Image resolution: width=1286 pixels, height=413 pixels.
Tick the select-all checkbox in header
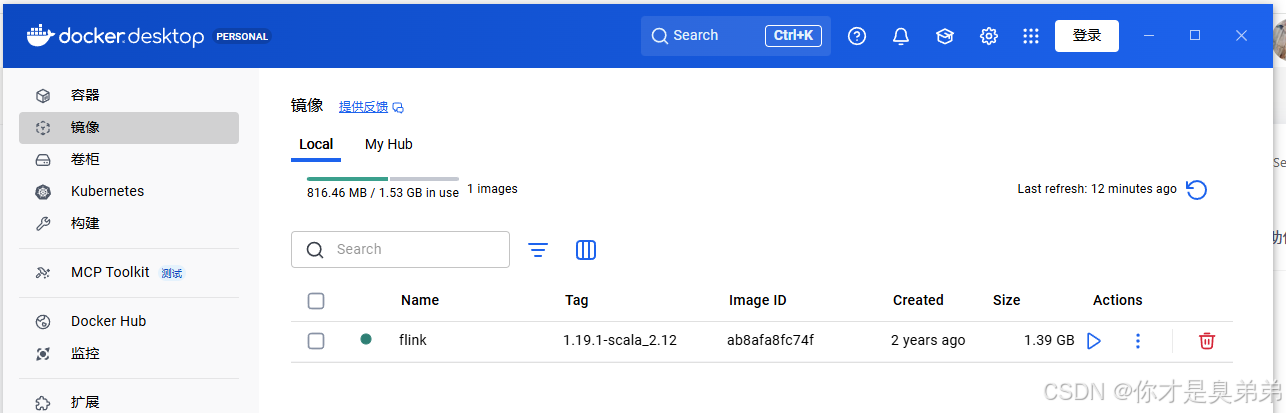[x=316, y=301]
